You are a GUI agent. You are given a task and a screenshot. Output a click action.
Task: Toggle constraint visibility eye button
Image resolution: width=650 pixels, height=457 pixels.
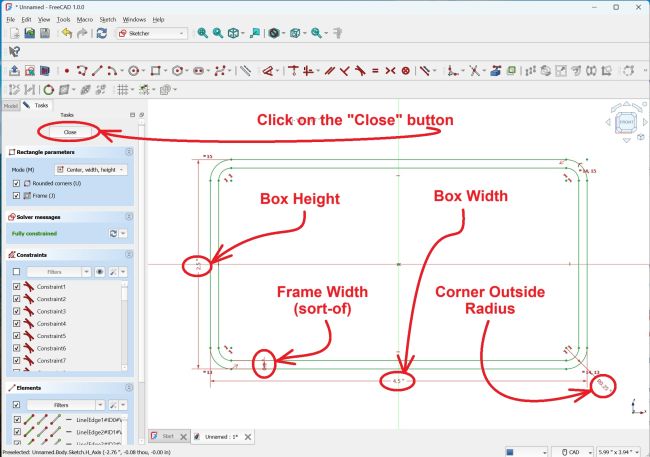(x=99, y=272)
